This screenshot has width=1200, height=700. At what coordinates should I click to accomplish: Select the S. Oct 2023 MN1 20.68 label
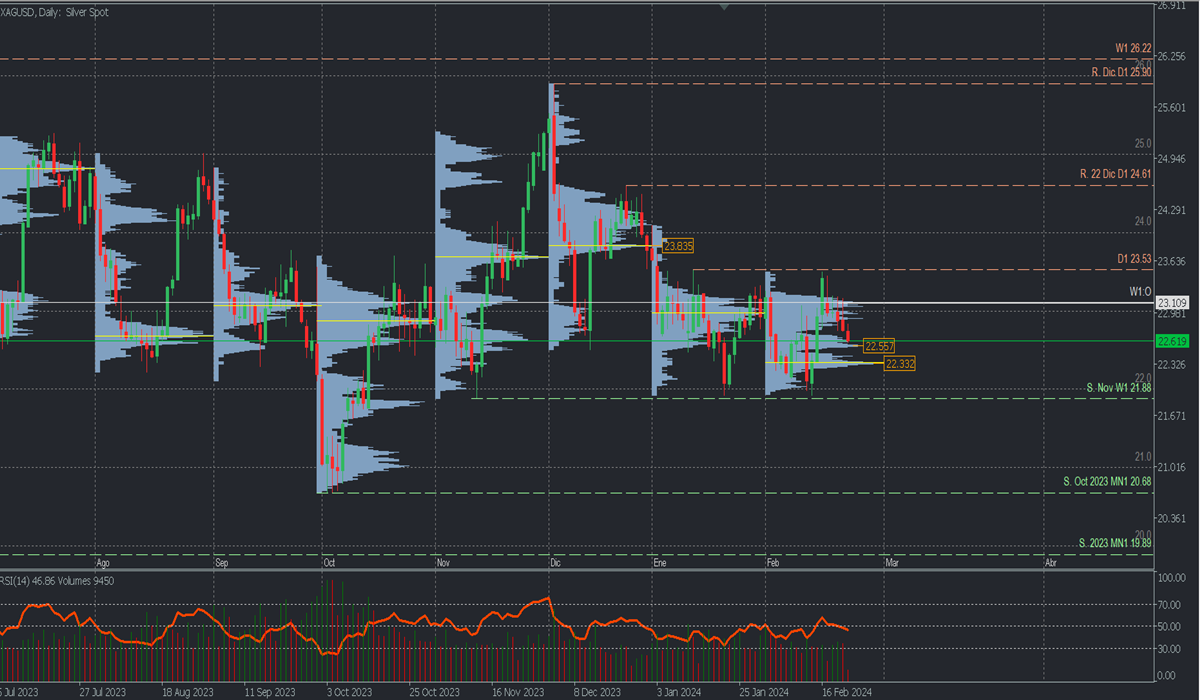tap(1107, 482)
